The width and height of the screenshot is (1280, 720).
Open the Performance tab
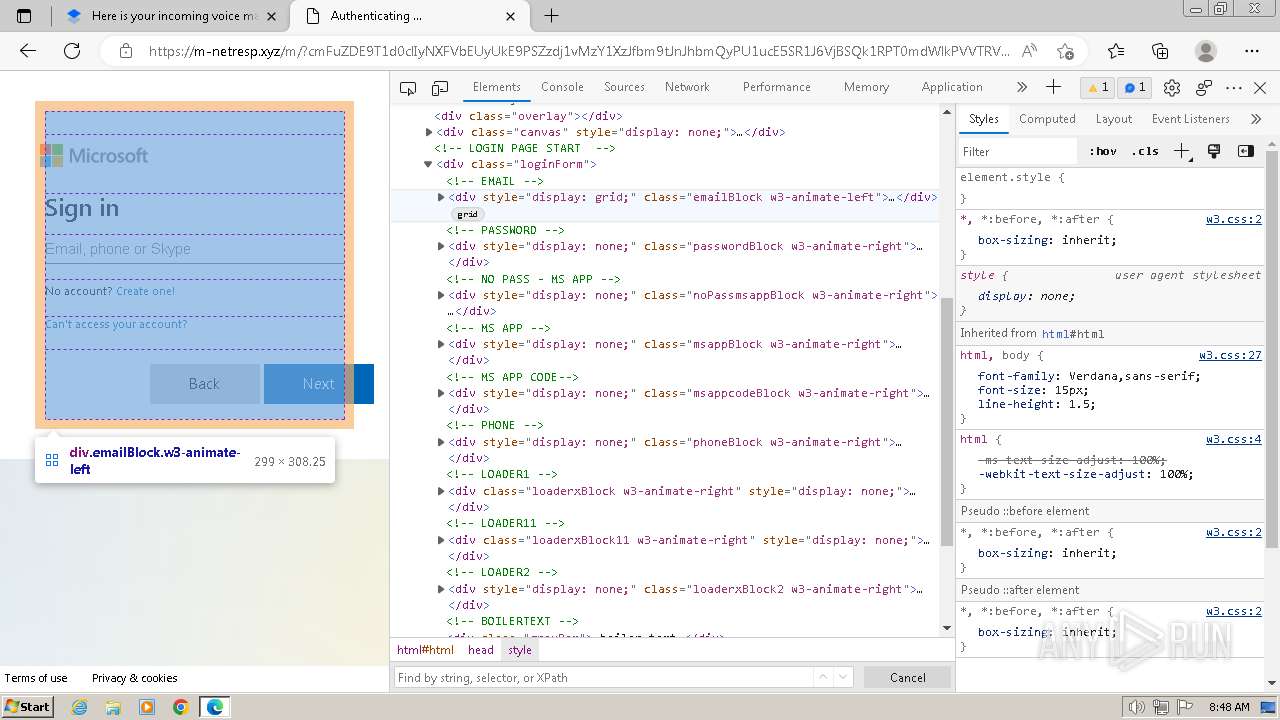pos(776,87)
